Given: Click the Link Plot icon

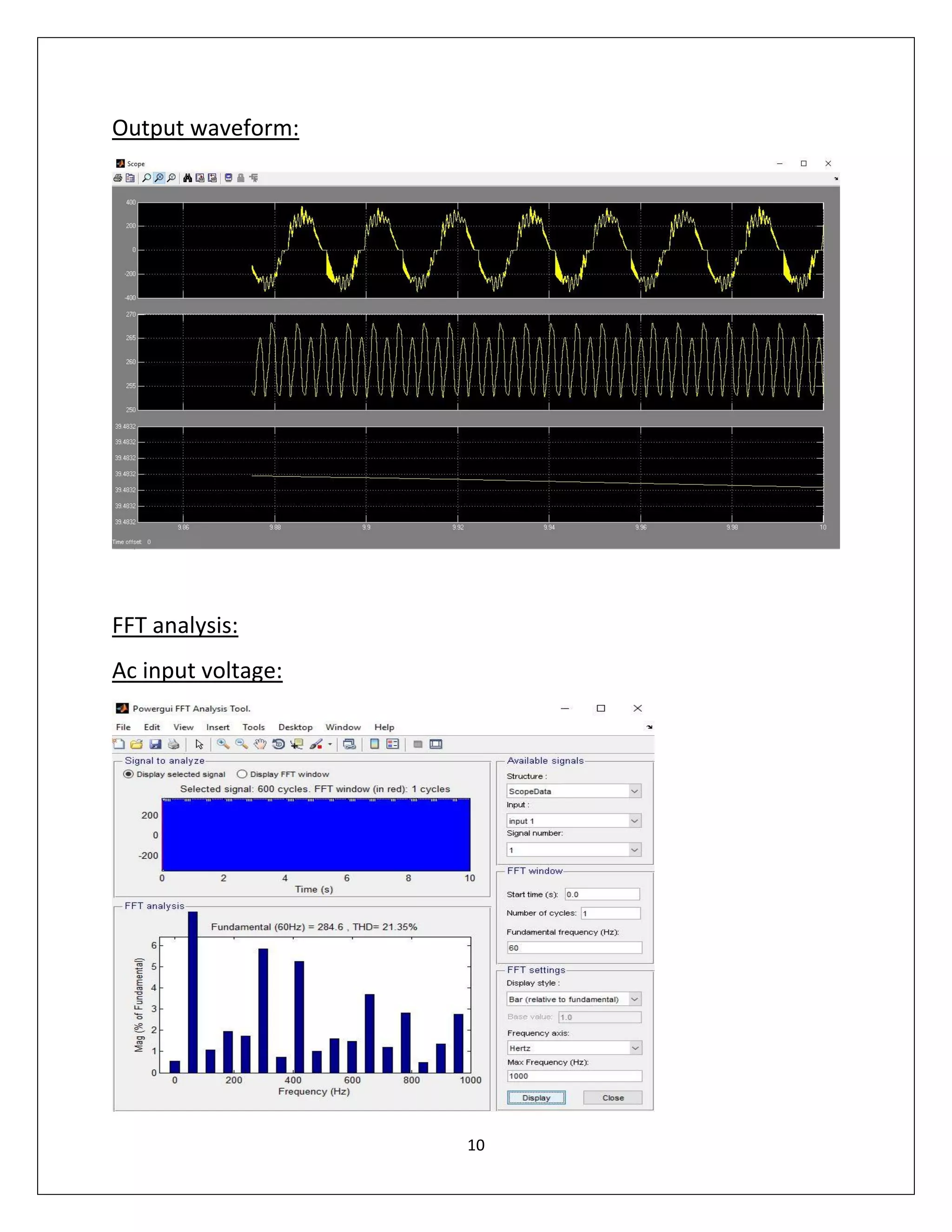Looking at the screenshot, I should click(350, 744).
